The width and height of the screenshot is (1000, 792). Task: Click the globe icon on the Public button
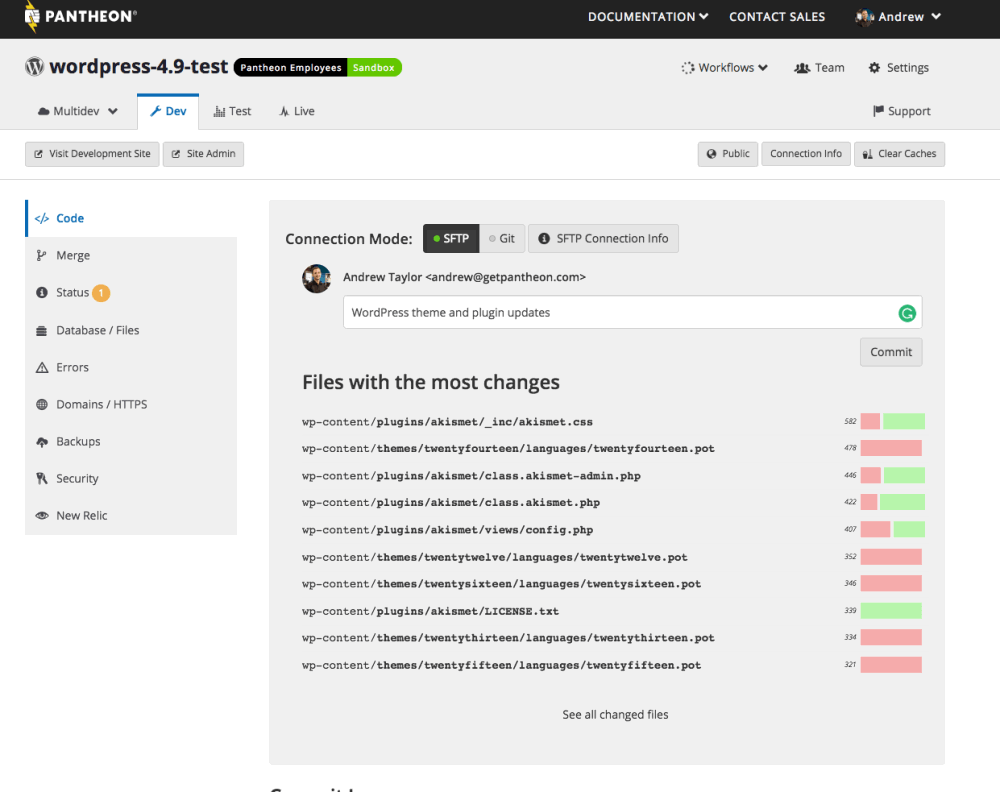tap(712, 154)
